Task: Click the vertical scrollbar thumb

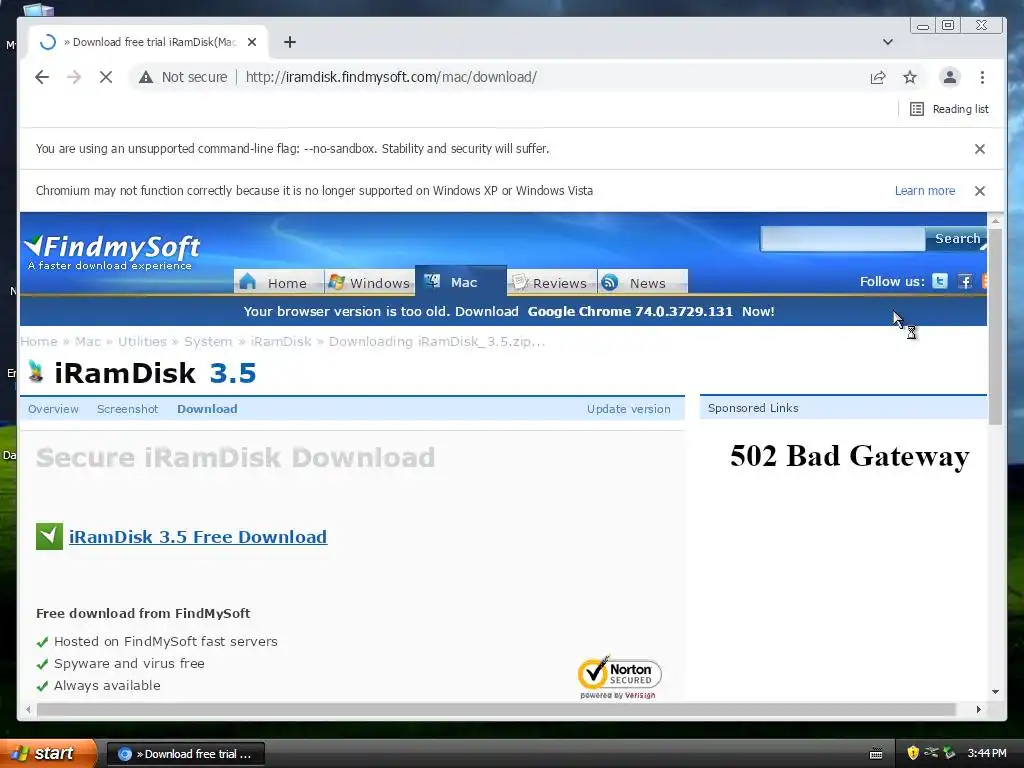Action: tap(995, 327)
